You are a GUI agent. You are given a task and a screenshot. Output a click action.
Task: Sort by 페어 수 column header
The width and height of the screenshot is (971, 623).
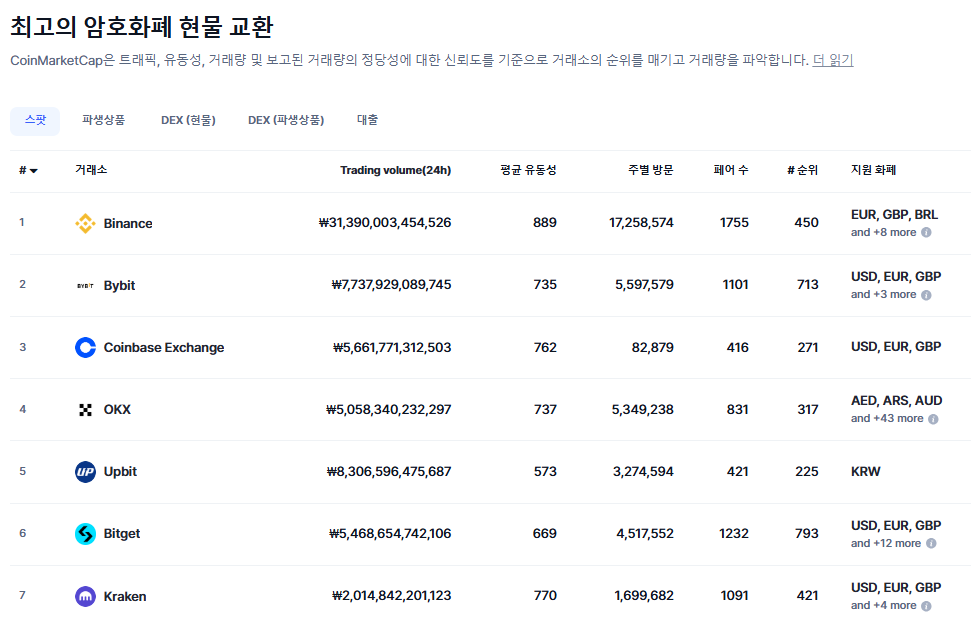(731, 170)
